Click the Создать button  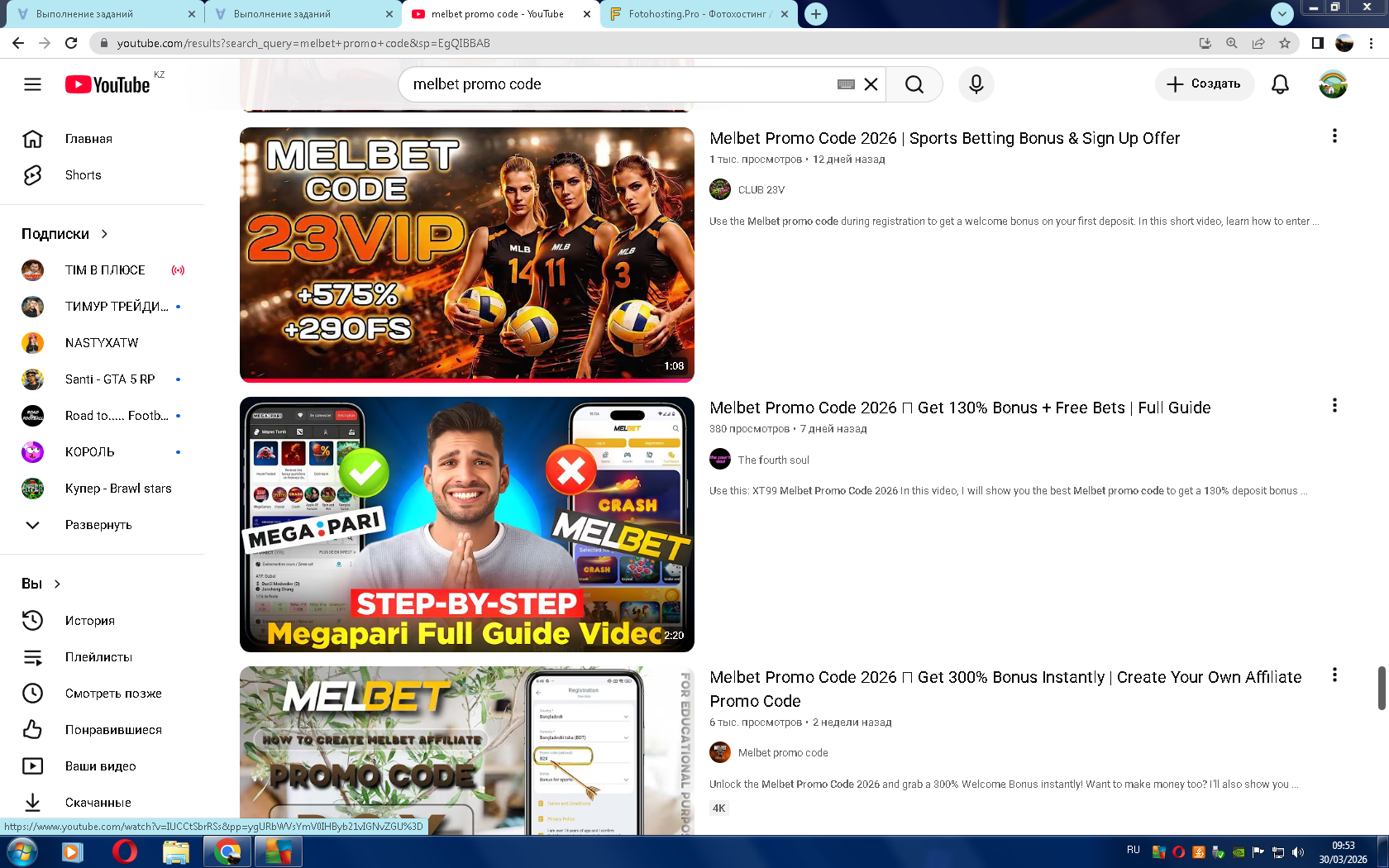coord(1204,84)
